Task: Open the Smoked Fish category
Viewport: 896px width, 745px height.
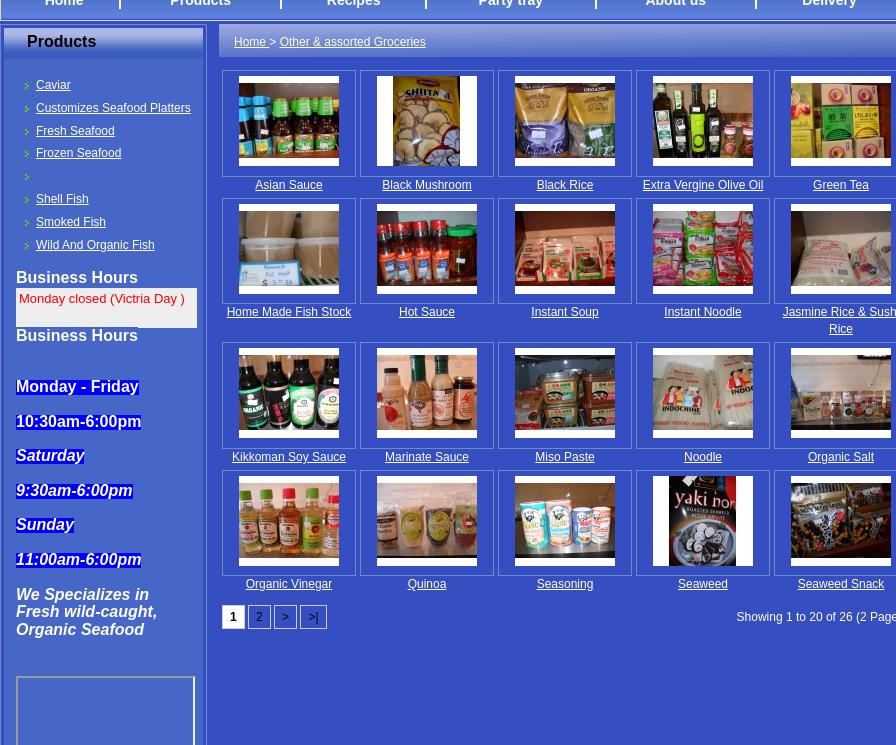Action: coord(71,222)
